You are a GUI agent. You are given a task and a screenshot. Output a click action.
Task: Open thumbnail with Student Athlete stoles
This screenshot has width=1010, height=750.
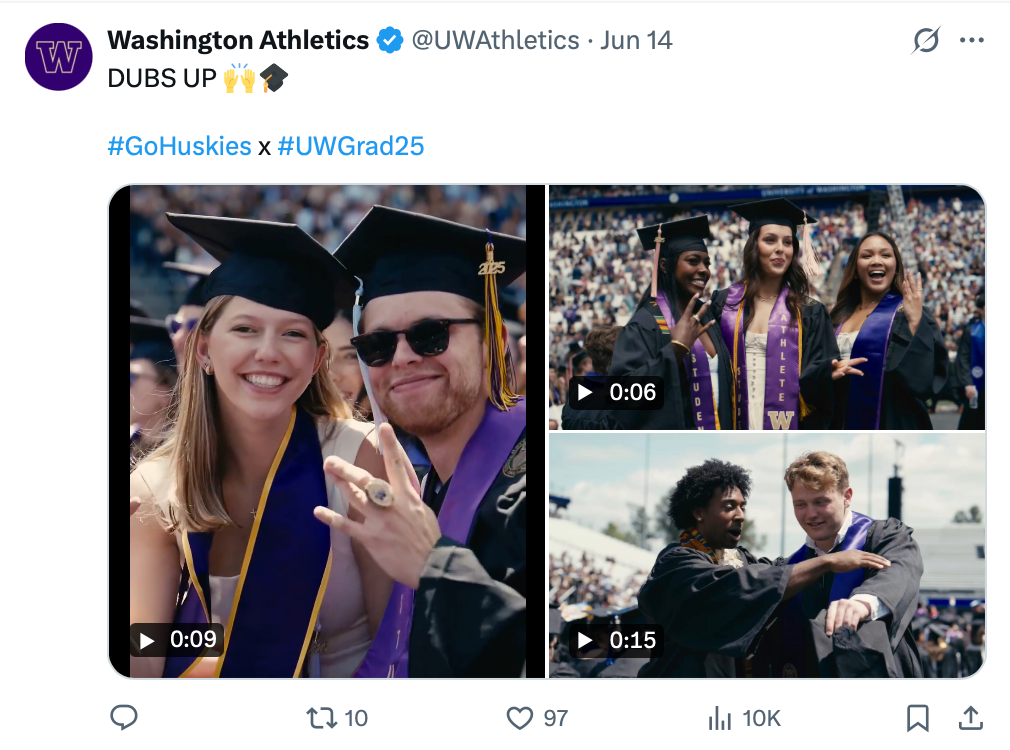click(767, 307)
